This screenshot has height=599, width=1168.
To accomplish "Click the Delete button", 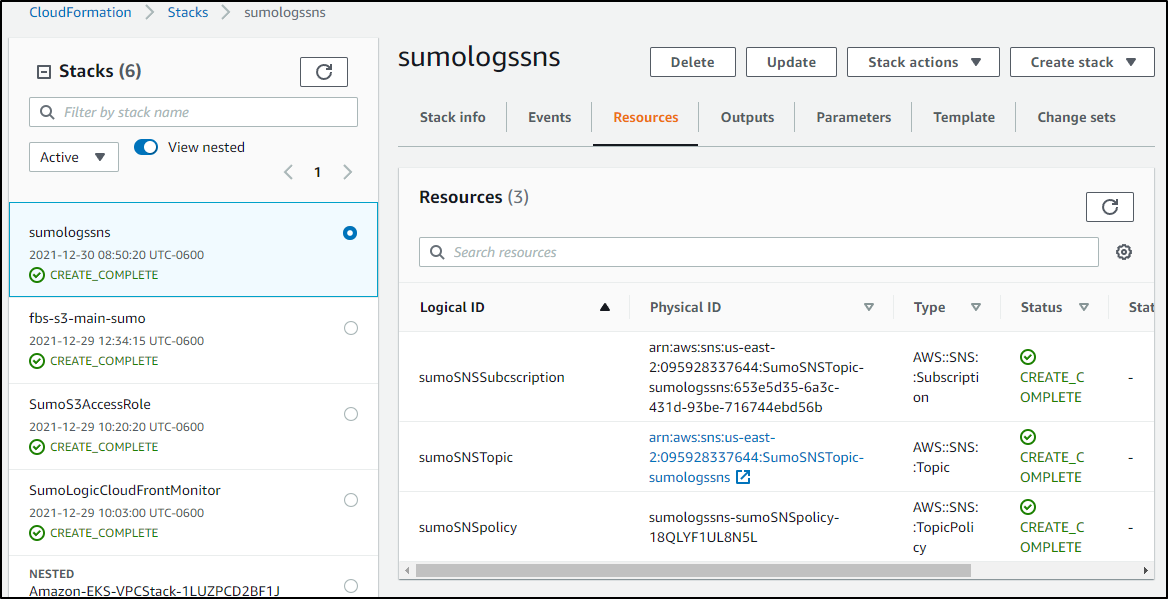I will [x=693, y=62].
